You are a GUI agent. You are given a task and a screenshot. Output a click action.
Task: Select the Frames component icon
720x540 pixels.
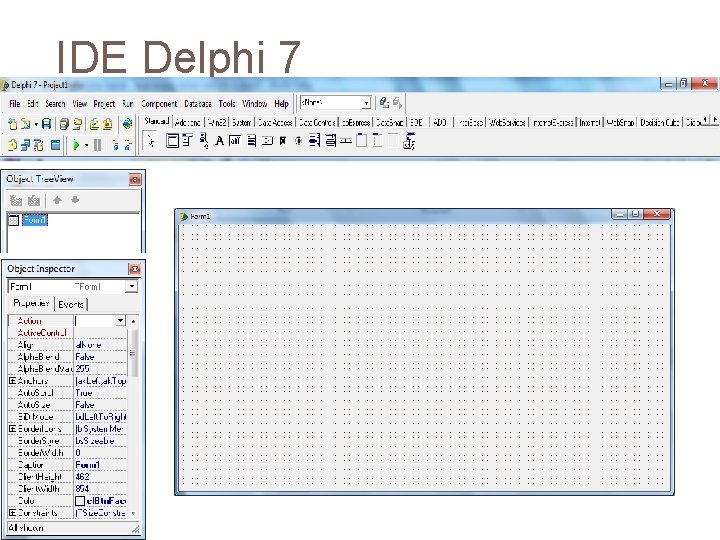pos(172,141)
